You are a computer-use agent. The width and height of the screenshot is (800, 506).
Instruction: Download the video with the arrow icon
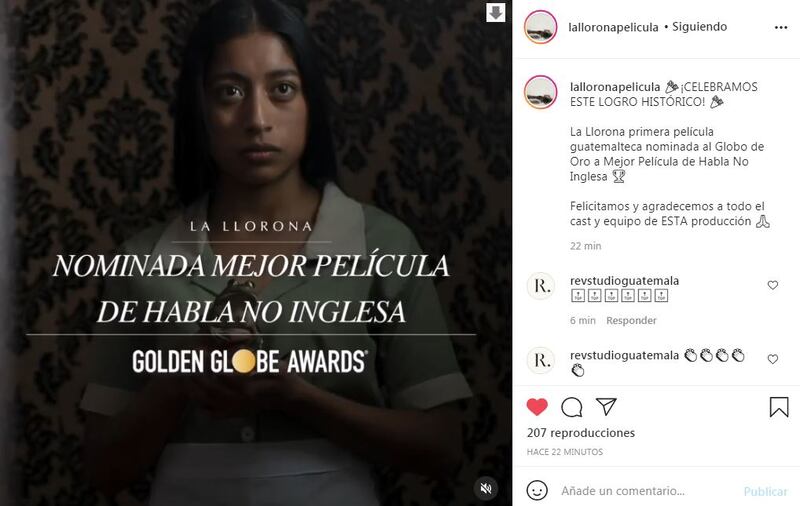click(x=495, y=12)
